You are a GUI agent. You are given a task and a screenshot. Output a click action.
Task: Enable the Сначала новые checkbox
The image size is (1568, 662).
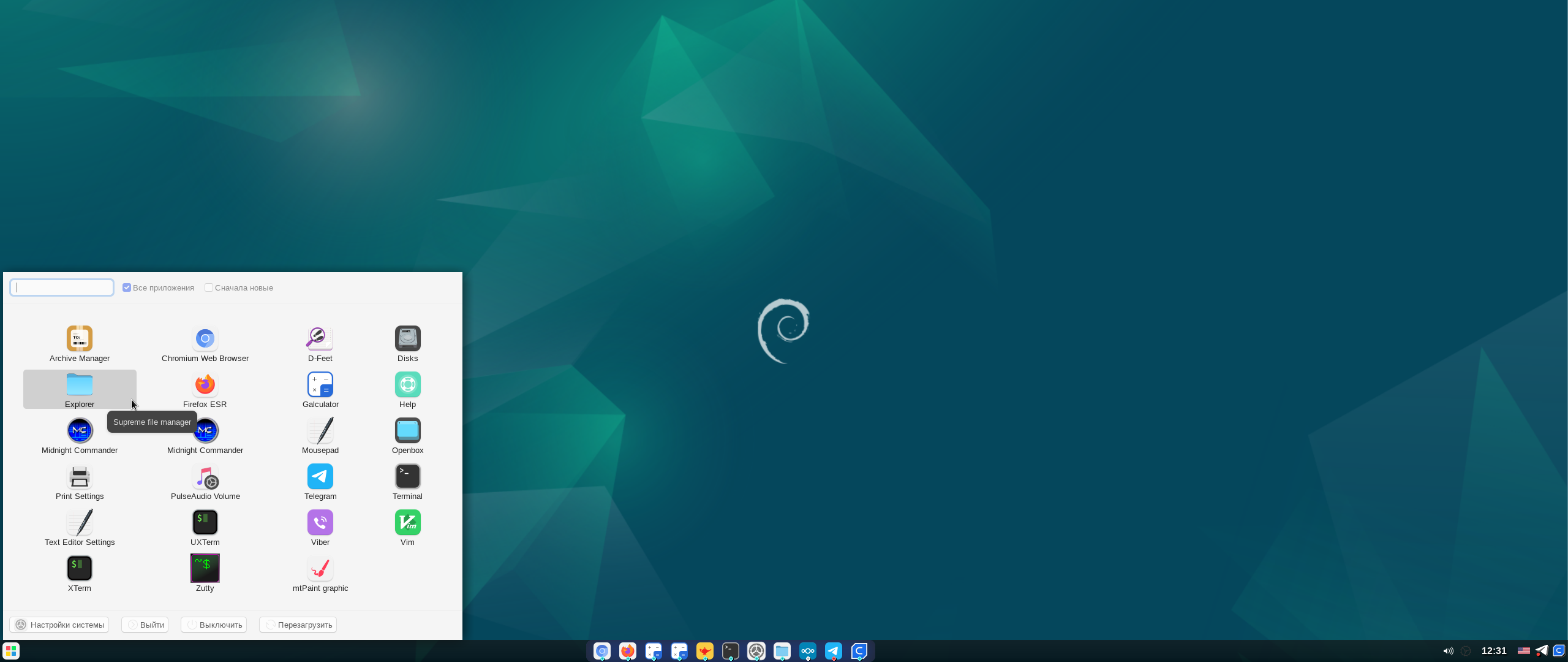pos(209,287)
